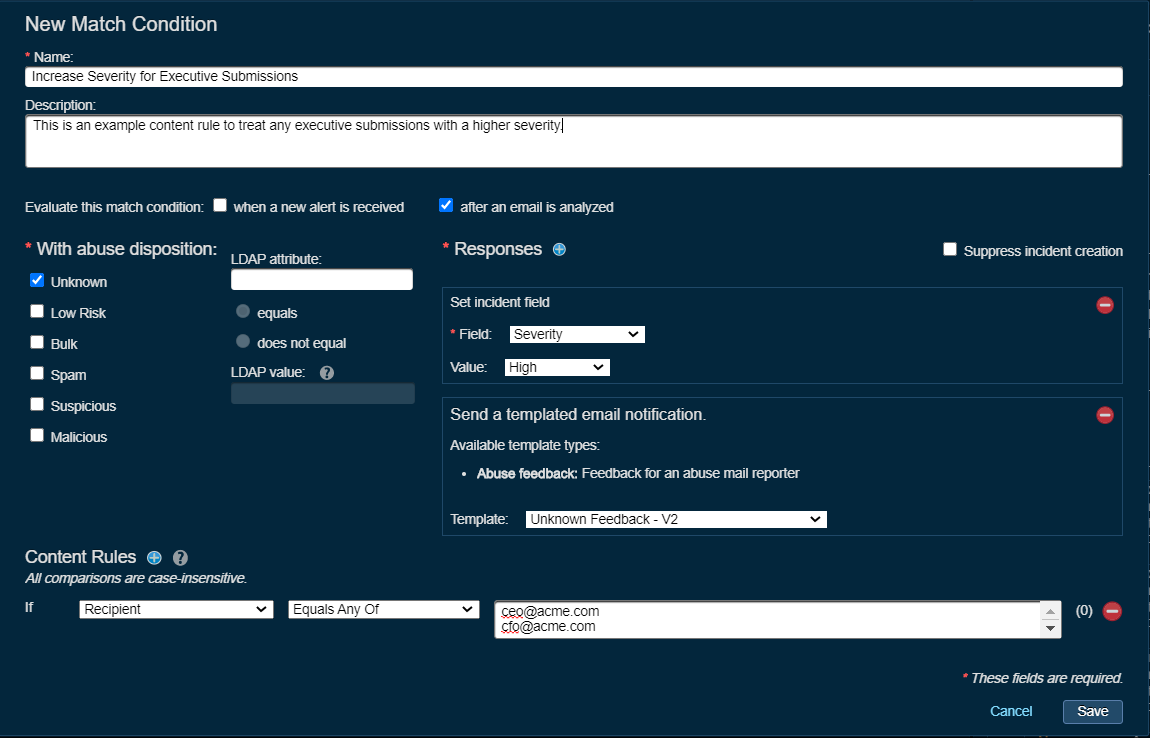The width and height of the screenshot is (1150, 738).
Task: Open the Unknown Feedback - V2 template dropdown
Action: point(676,519)
